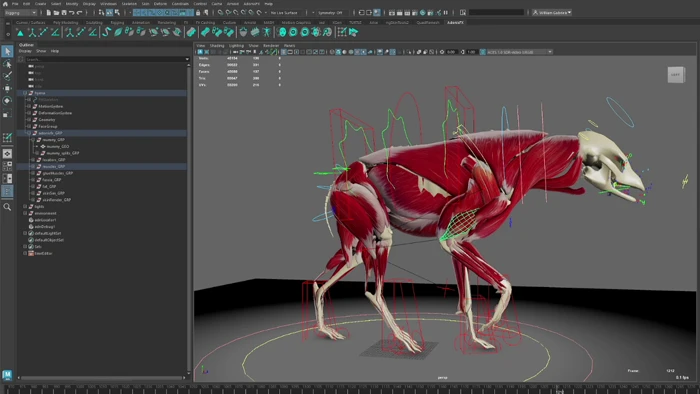The width and height of the screenshot is (700, 394).
Task: Click the teal S-curve icon on shelf
Action: click(106, 32)
